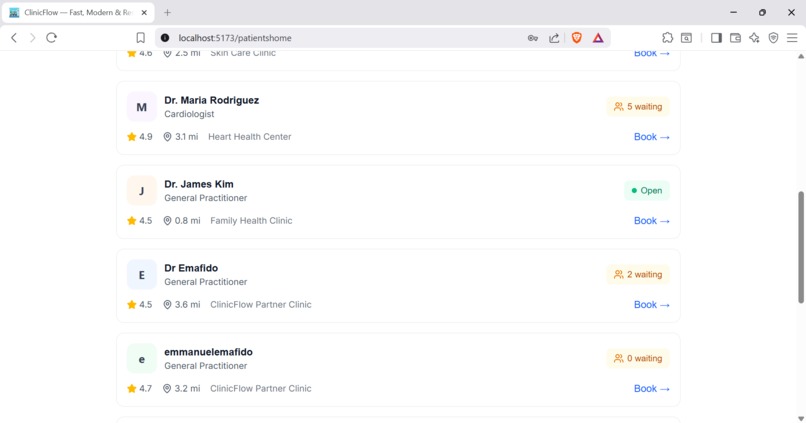Book appointment with emmanuelemafido
806x423 pixels.
click(651, 389)
